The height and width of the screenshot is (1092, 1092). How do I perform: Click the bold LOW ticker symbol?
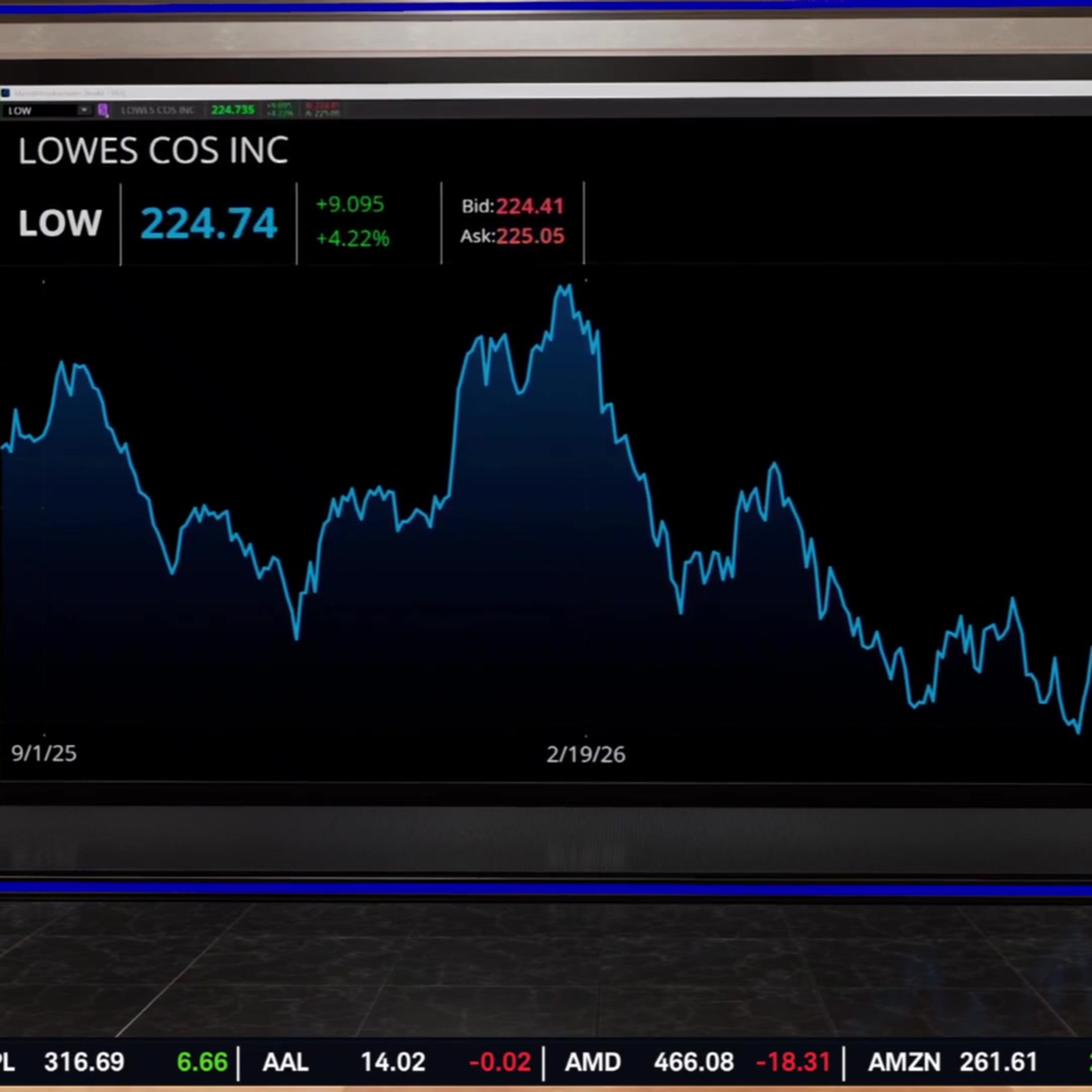[60, 223]
